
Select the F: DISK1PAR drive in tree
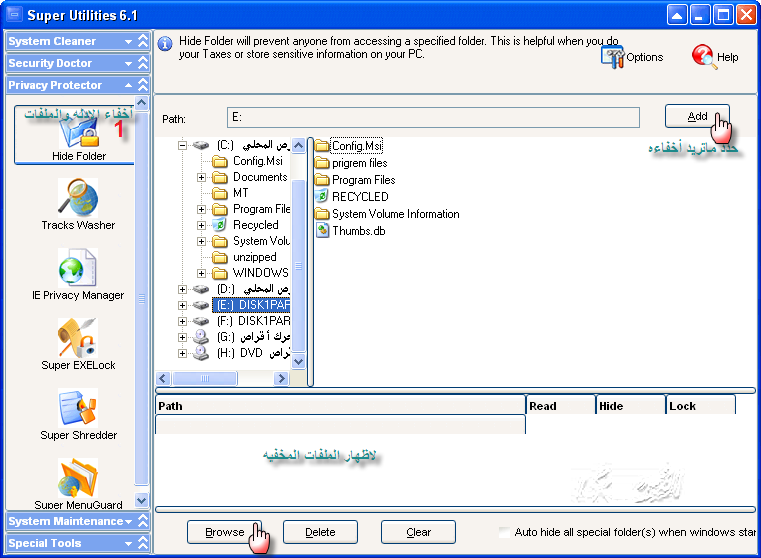click(x=253, y=321)
